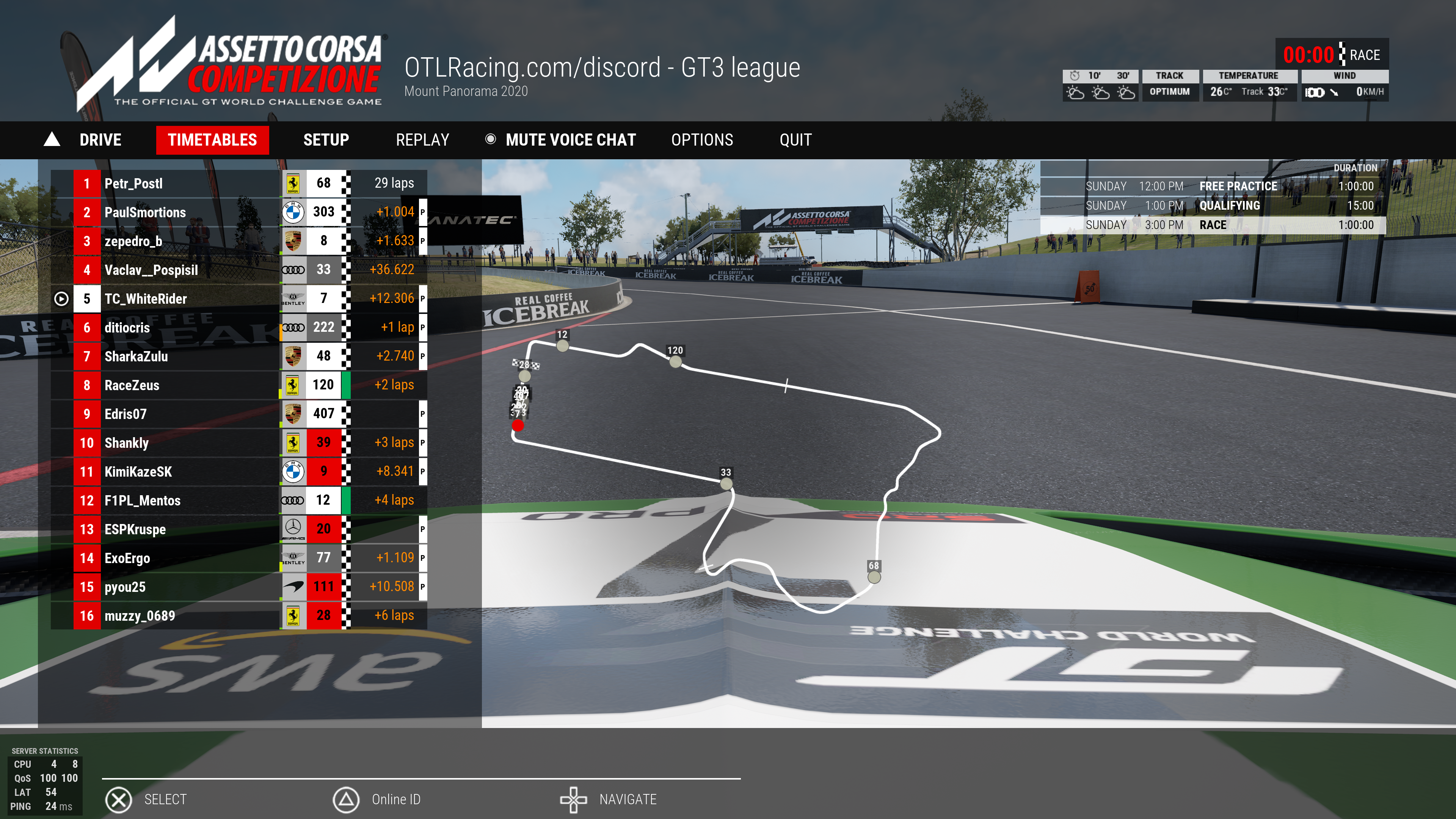Click the RACE session row
Image resolution: width=1456 pixels, height=819 pixels.
[x=1213, y=224]
